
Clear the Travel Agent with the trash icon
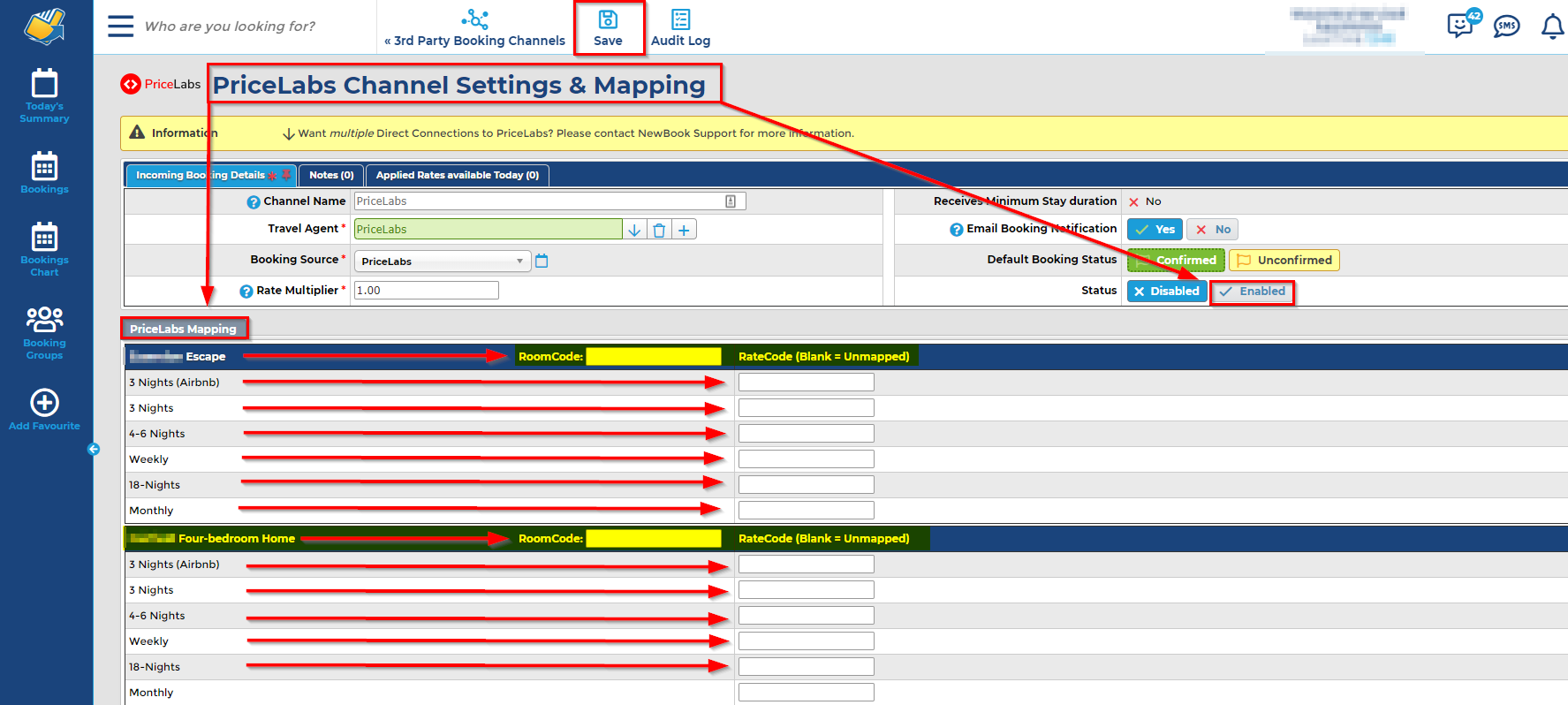point(659,230)
